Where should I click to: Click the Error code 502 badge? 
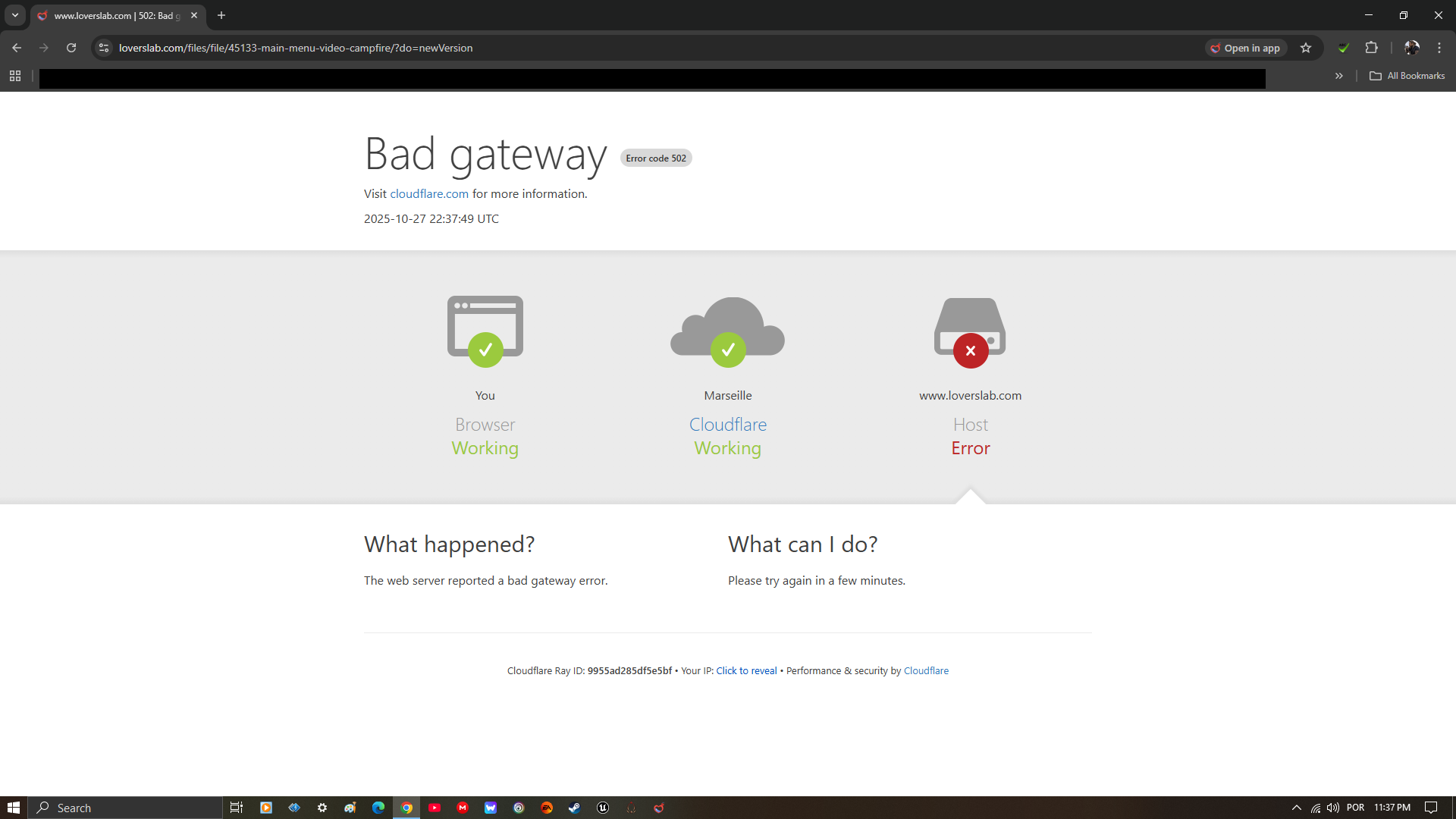point(656,158)
